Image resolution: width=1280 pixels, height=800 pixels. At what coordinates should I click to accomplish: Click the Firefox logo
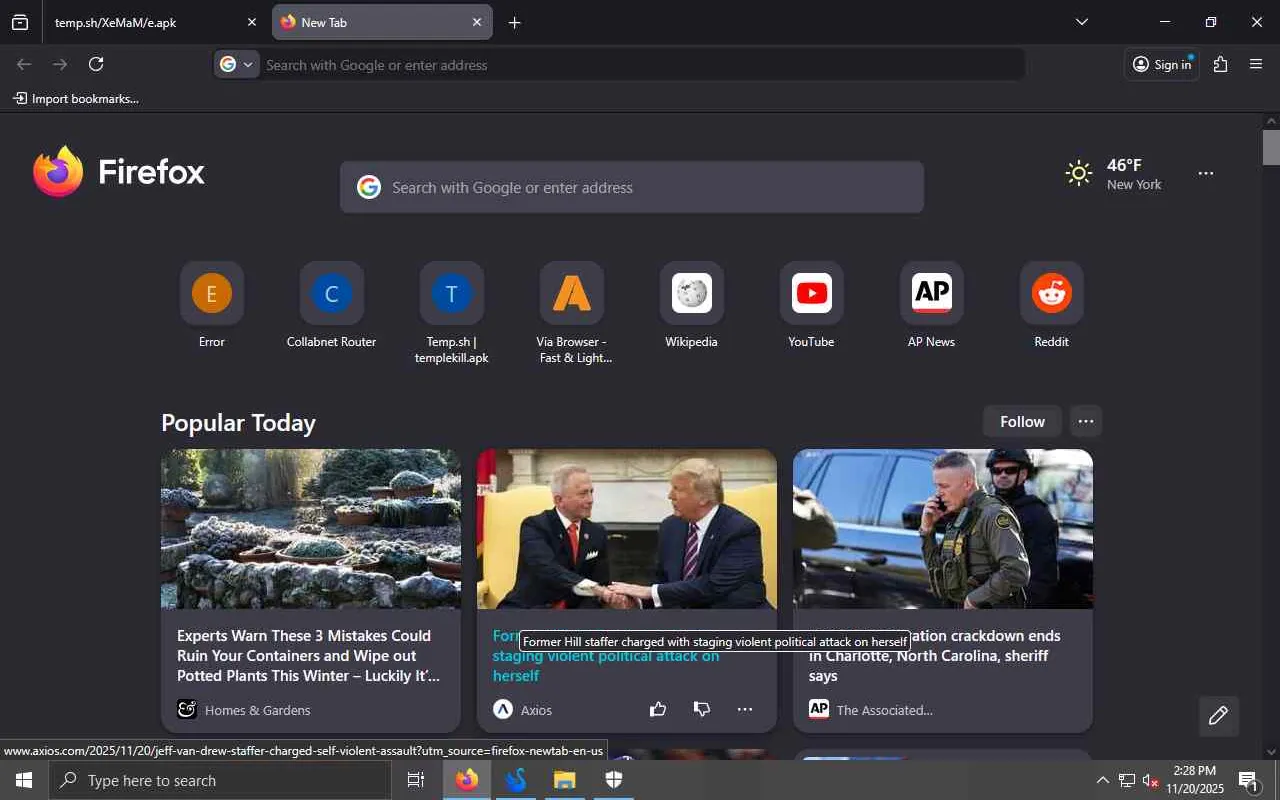point(119,172)
